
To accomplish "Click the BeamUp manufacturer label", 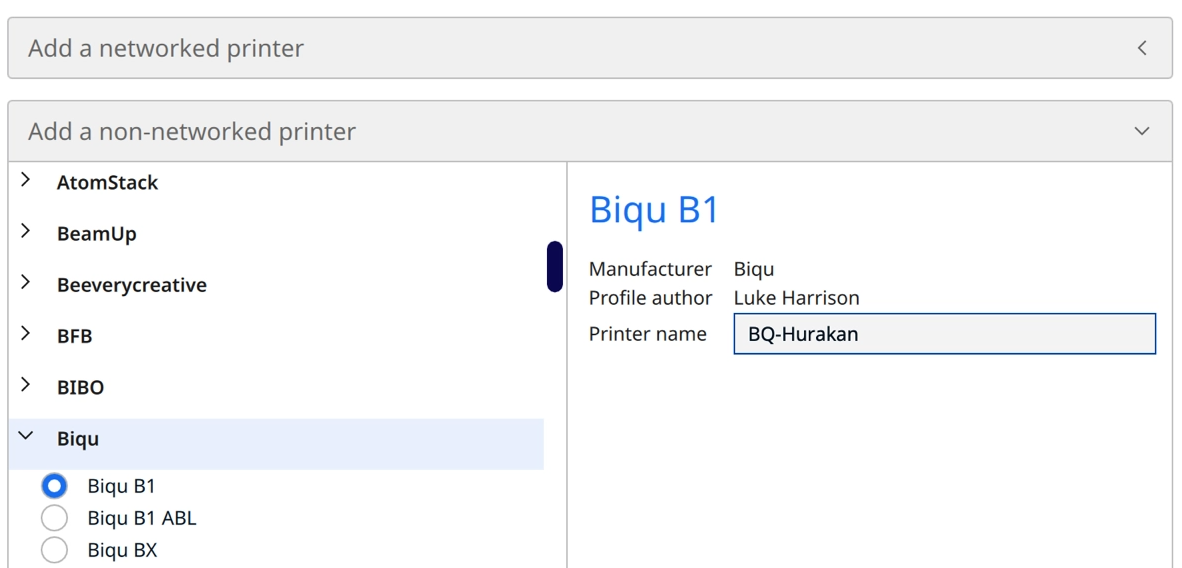I will click(96, 234).
